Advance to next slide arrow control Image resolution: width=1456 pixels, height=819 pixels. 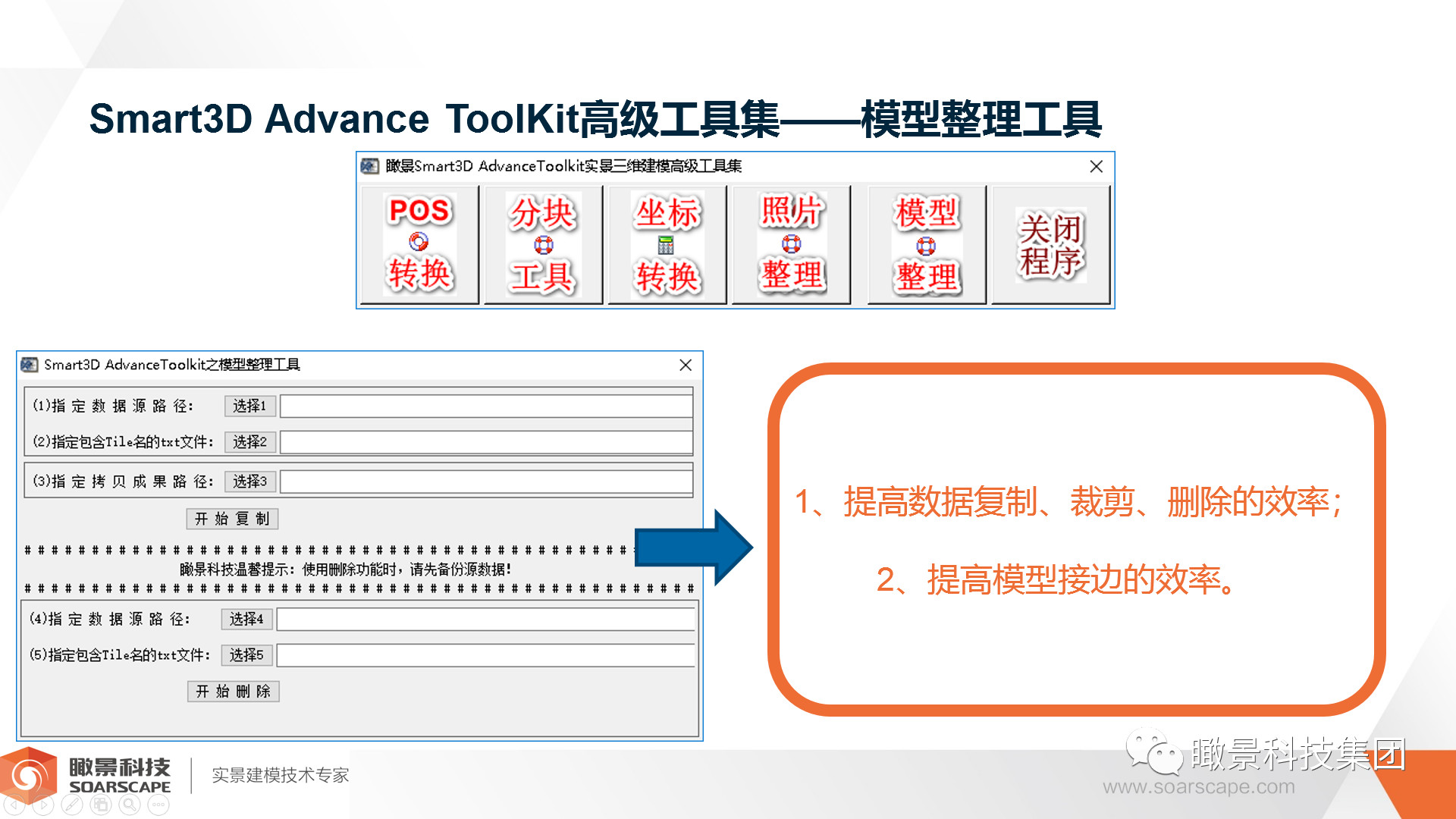tap(42, 804)
